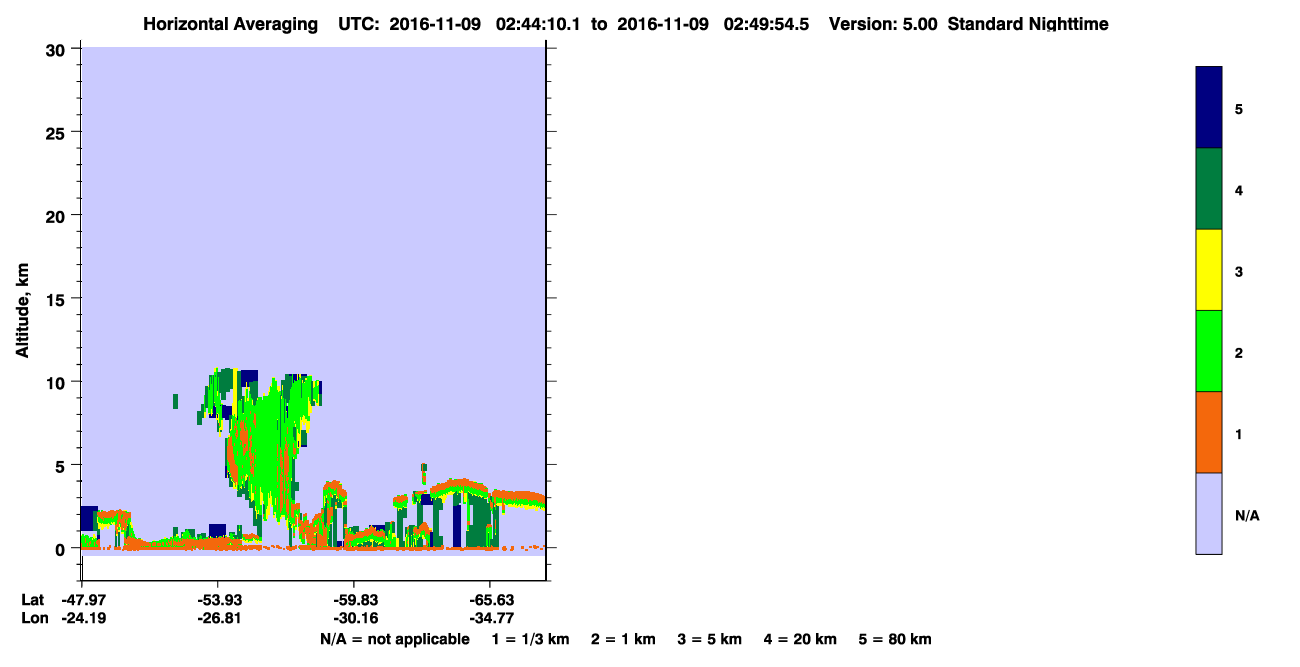Click the 30 altitude tick label
1300x667 pixels.
pyautogui.click(x=56, y=49)
